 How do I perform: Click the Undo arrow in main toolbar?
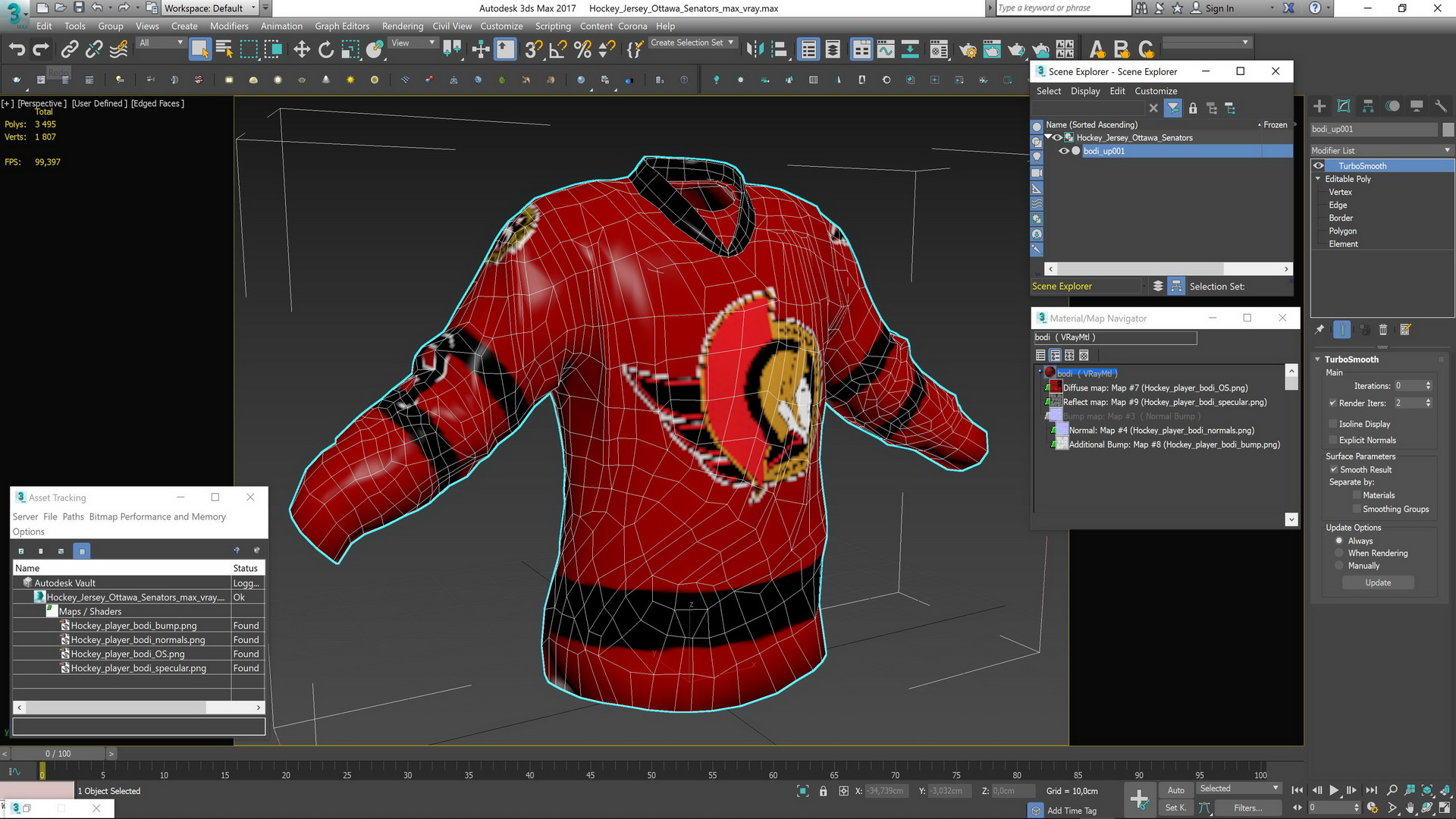pyautogui.click(x=17, y=50)
